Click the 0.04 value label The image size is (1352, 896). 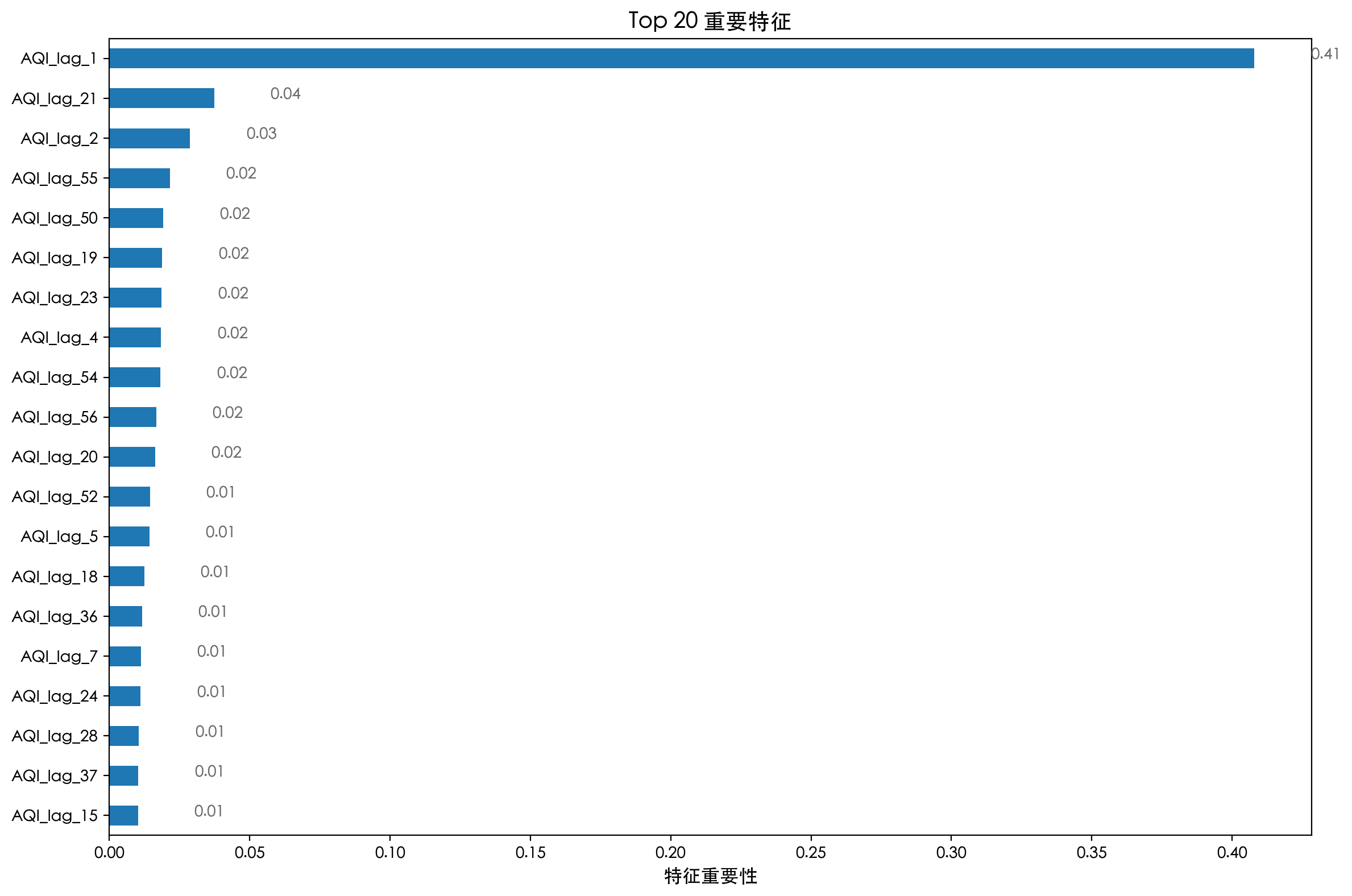pyautogui.click(x=285, y=94)
